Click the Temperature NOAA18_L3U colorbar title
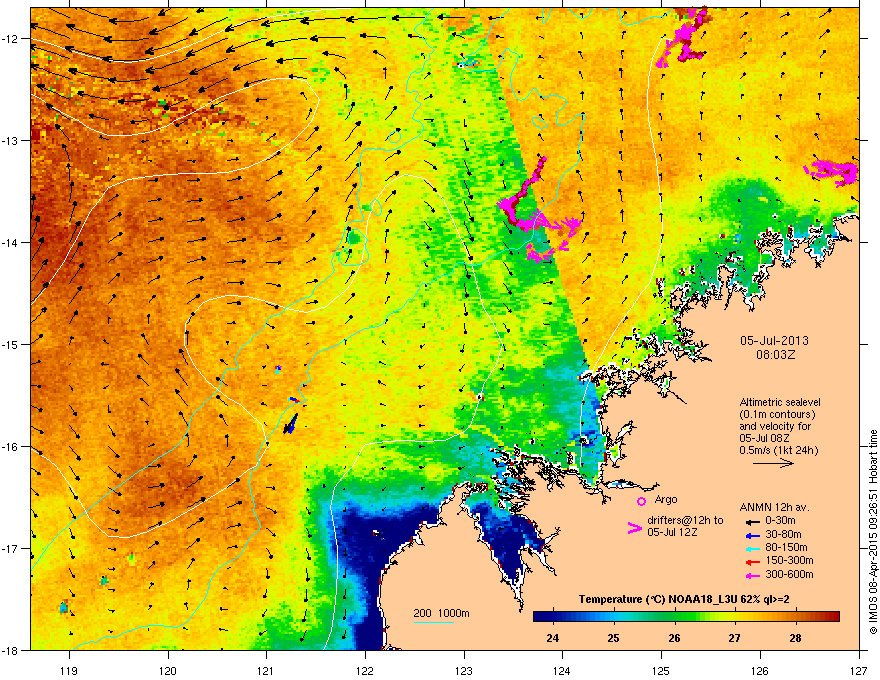This screenshot has height=680, width=880. tap(684, 599)
